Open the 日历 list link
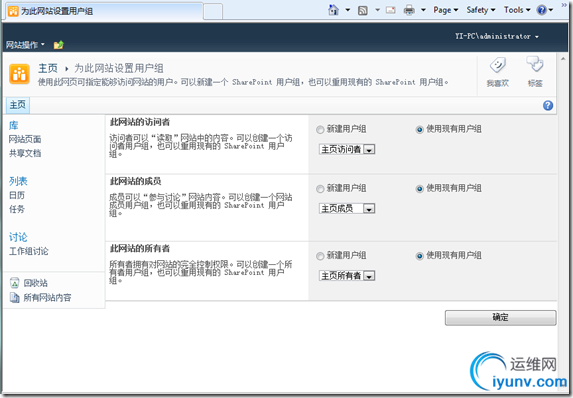This screenshot has height=398, width=573. coord(17,195)
